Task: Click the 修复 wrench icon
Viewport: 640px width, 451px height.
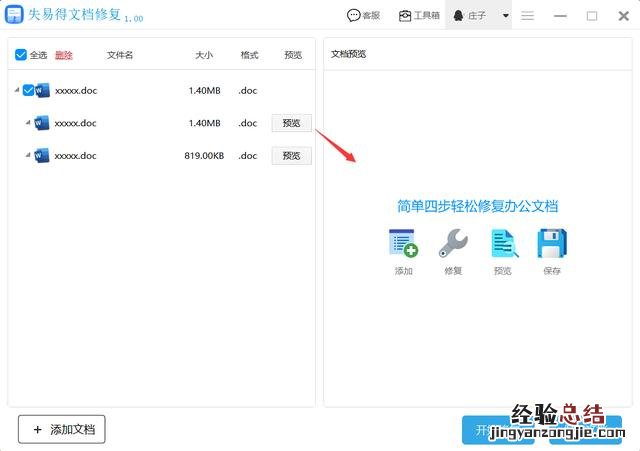Action: [453, 244]
